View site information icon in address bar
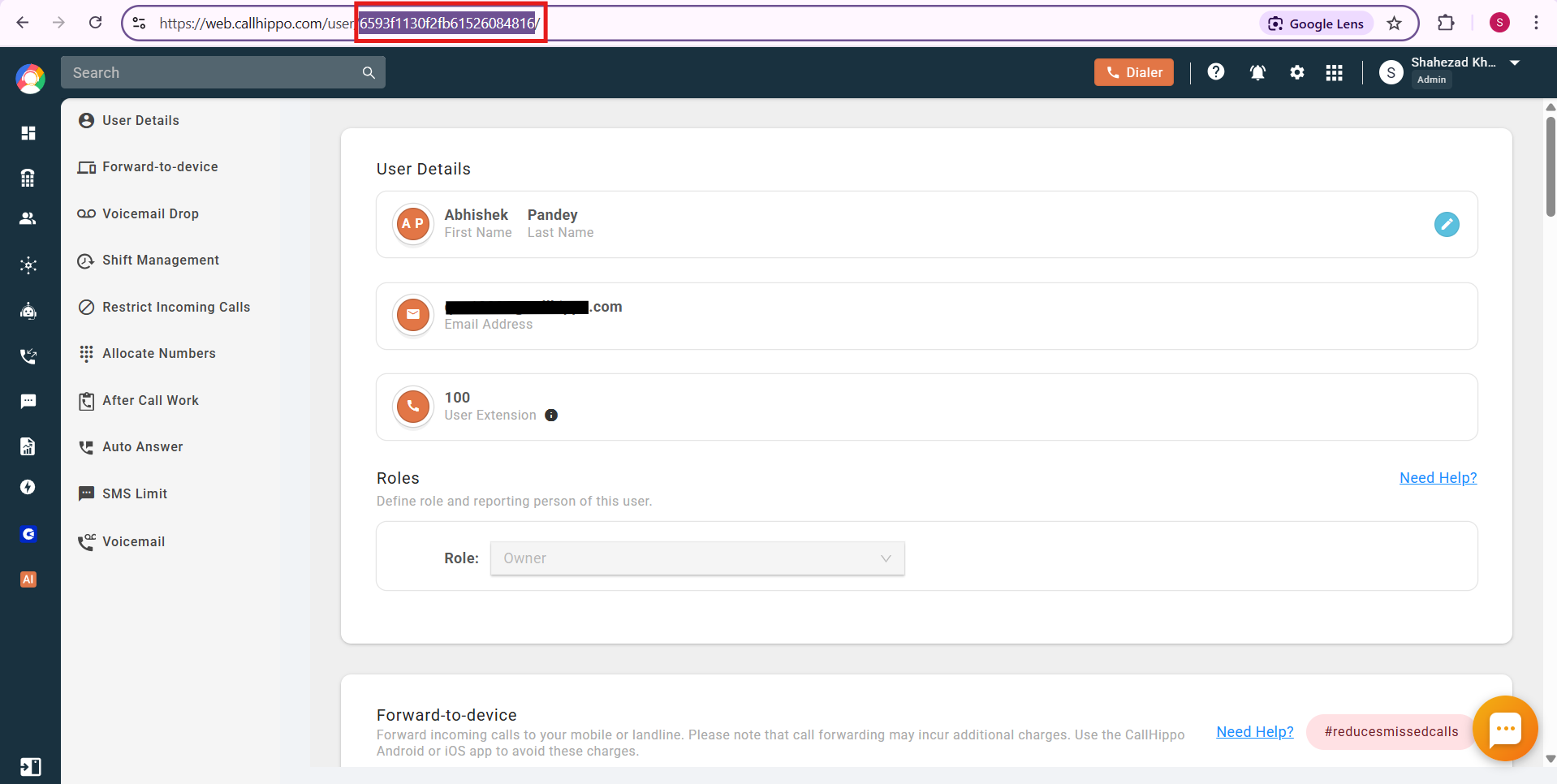 point(139,24)
